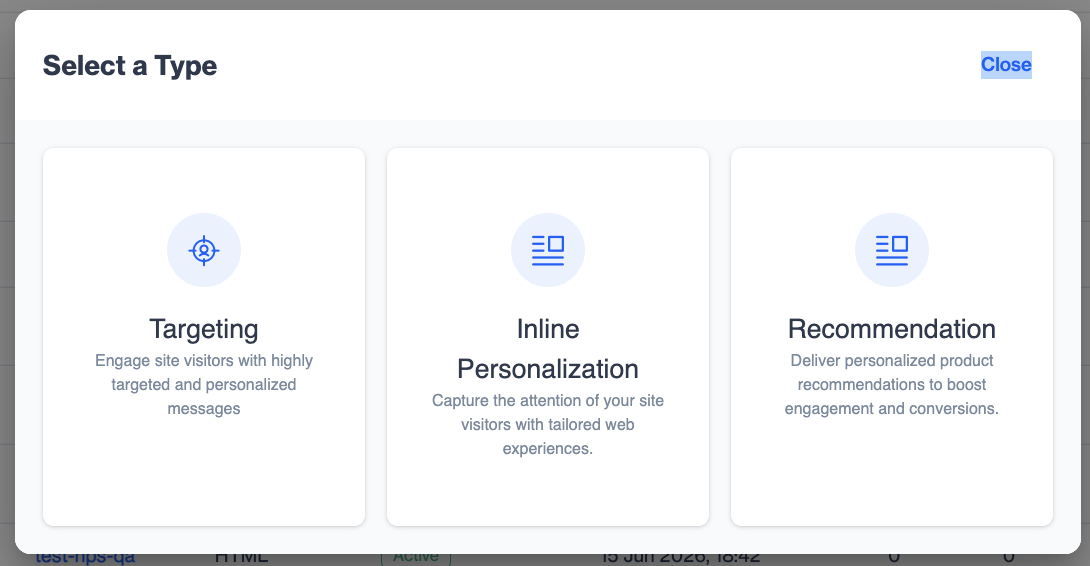This screenshot has width=1090, height=566.
Task: Click the 'Capture the attention' description text
Action: [x=548, y=425]
